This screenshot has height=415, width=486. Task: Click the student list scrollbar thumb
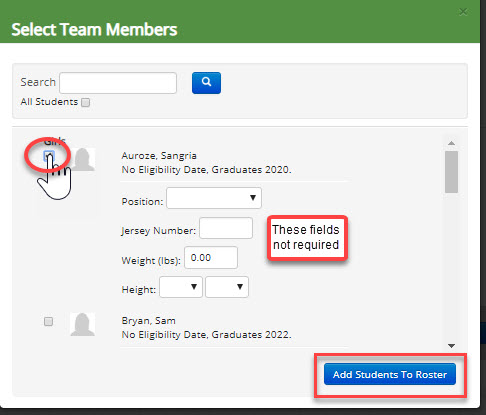451,172
